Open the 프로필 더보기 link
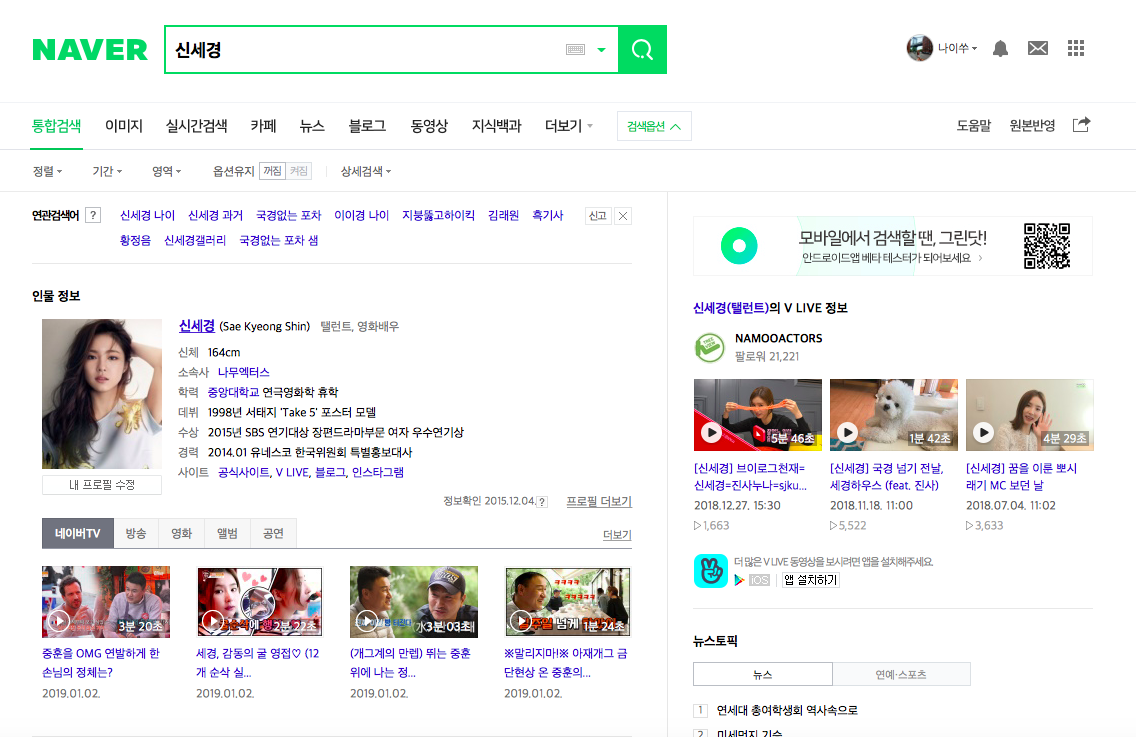Viewport: 1136px width, 737px height. coord(599,501)
